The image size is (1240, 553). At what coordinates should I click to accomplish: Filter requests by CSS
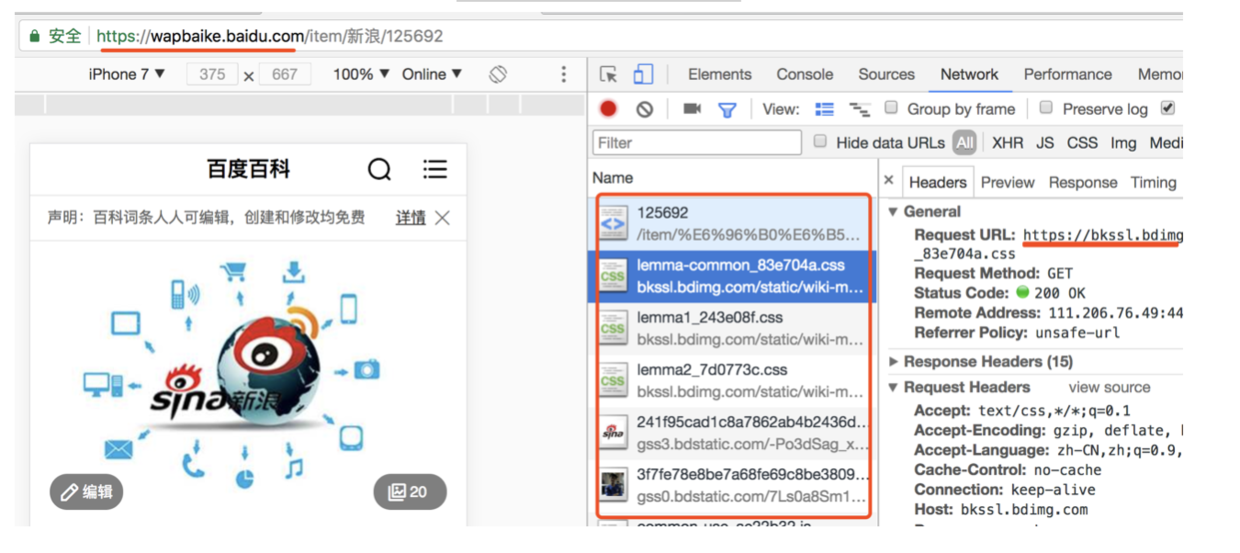pos(1082,143)
